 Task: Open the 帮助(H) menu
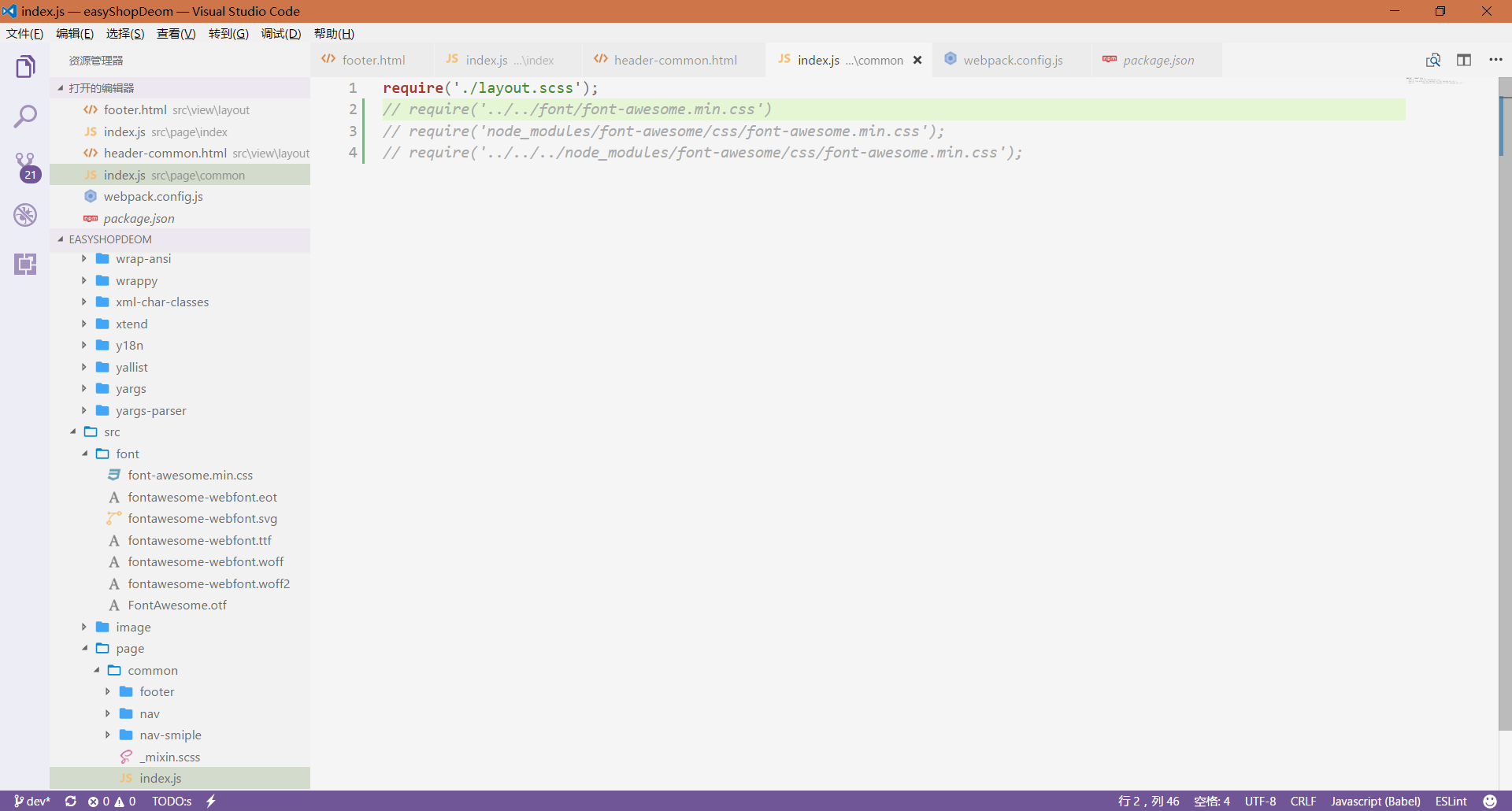click(334, 34)
